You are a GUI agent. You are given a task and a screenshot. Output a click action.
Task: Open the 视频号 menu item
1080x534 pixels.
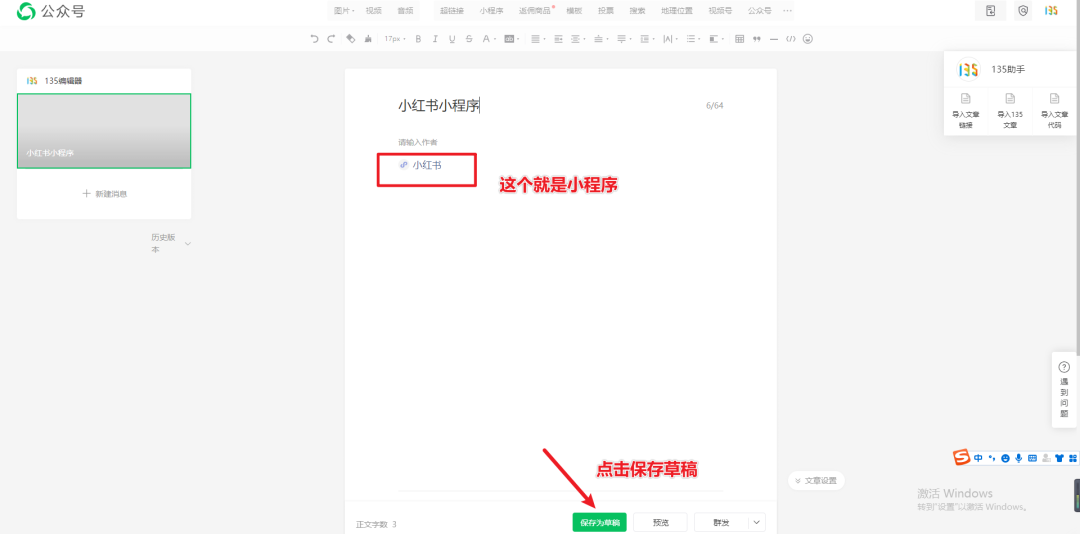click(x=720, y=11)
